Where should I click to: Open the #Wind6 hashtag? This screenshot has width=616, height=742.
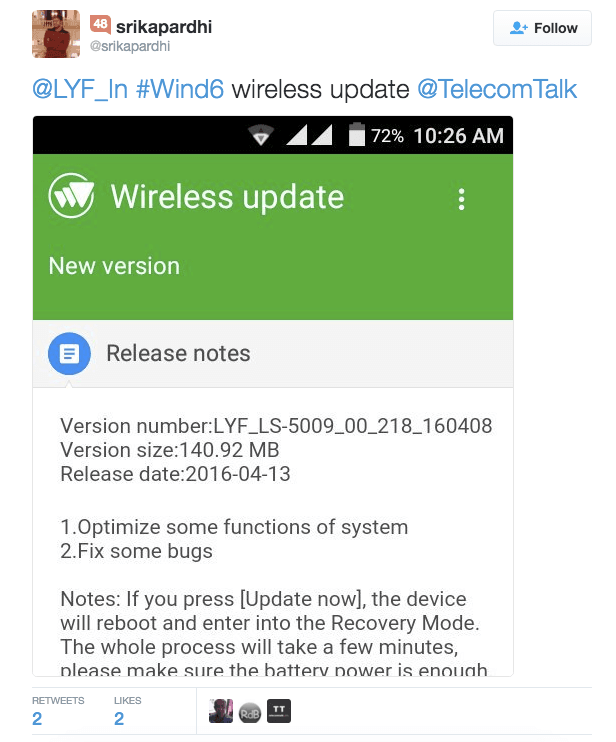pos(180,89)
